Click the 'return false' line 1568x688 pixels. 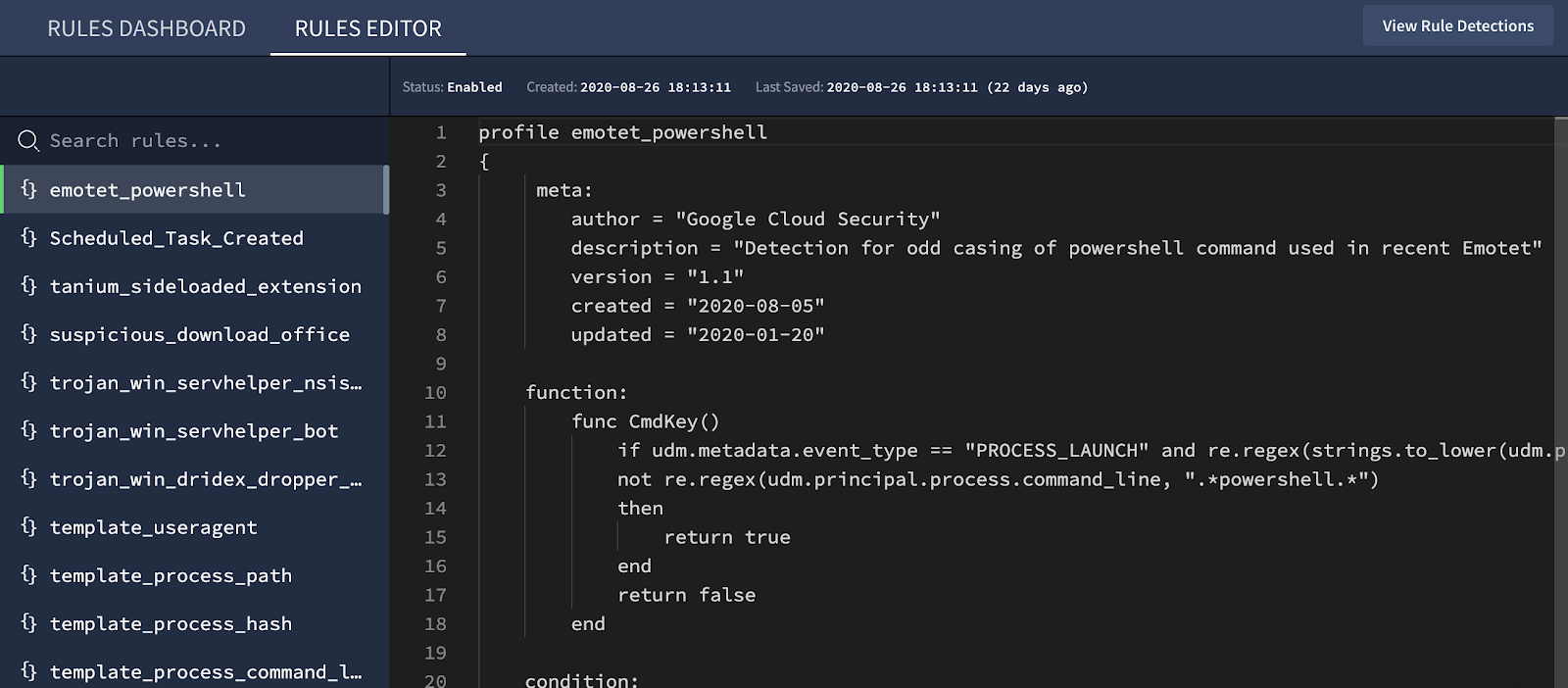tap(686, 595)
